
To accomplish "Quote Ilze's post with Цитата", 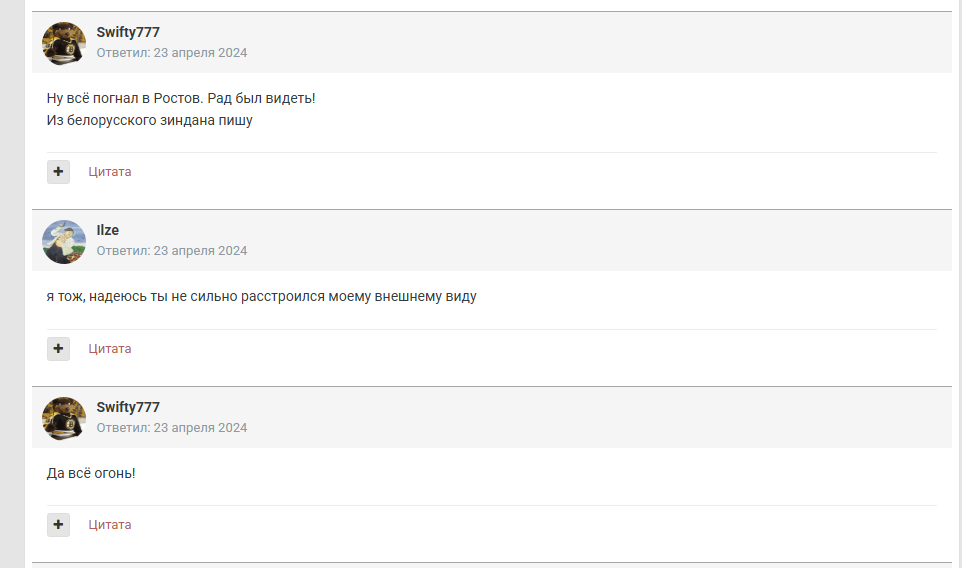I will [110, 349].
